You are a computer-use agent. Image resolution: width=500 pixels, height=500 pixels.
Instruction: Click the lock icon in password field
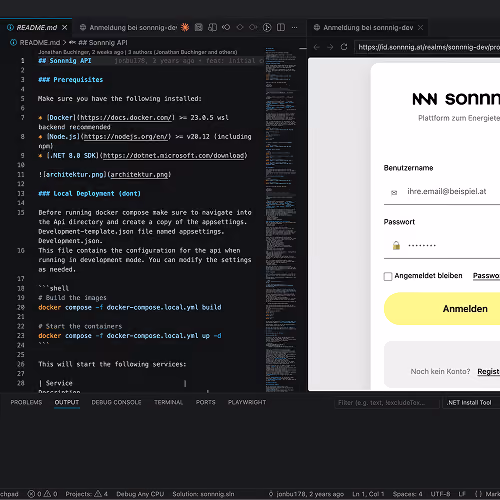(x=396, y=245)
